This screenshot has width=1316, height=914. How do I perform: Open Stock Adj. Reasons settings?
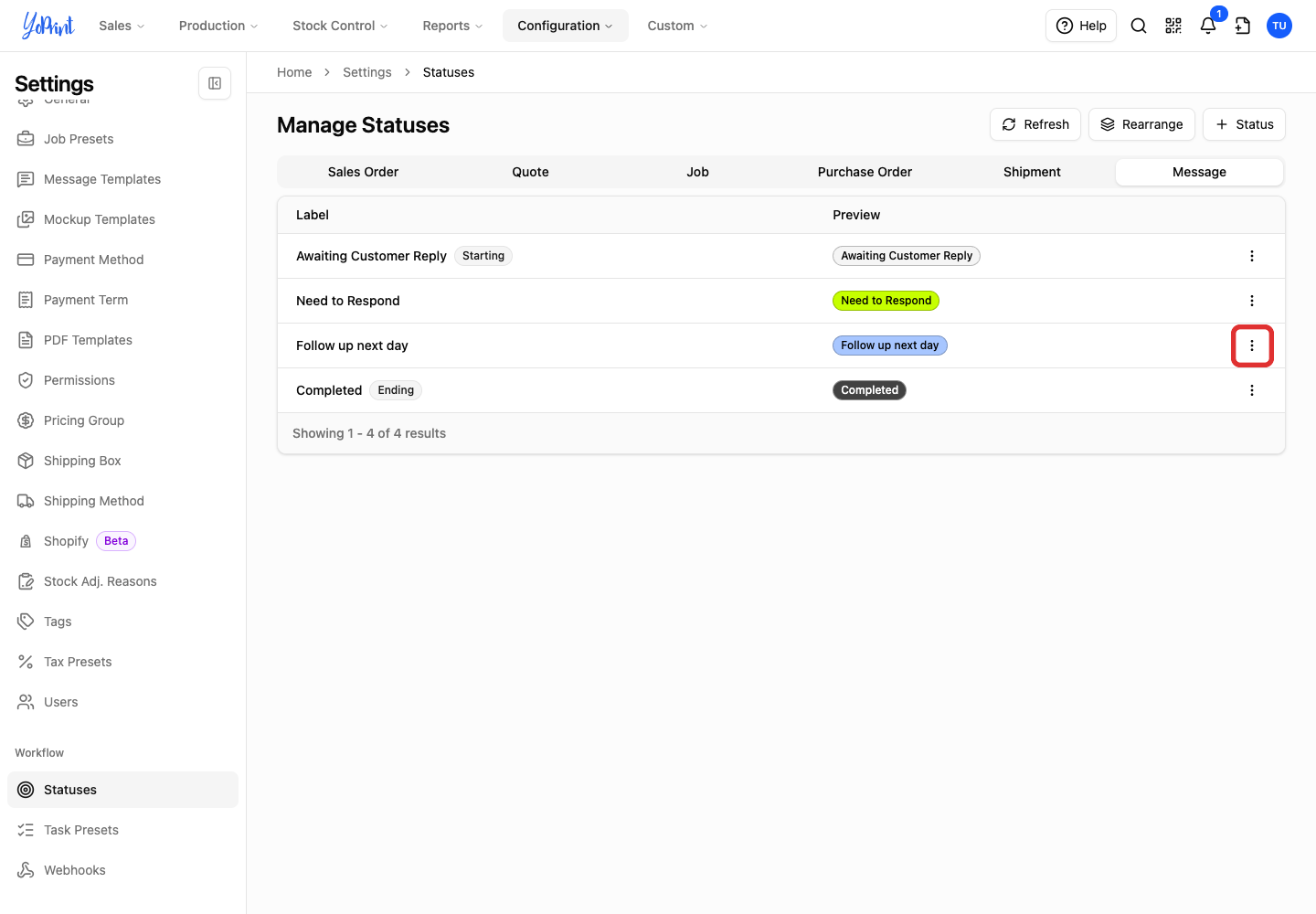[122, 581]
